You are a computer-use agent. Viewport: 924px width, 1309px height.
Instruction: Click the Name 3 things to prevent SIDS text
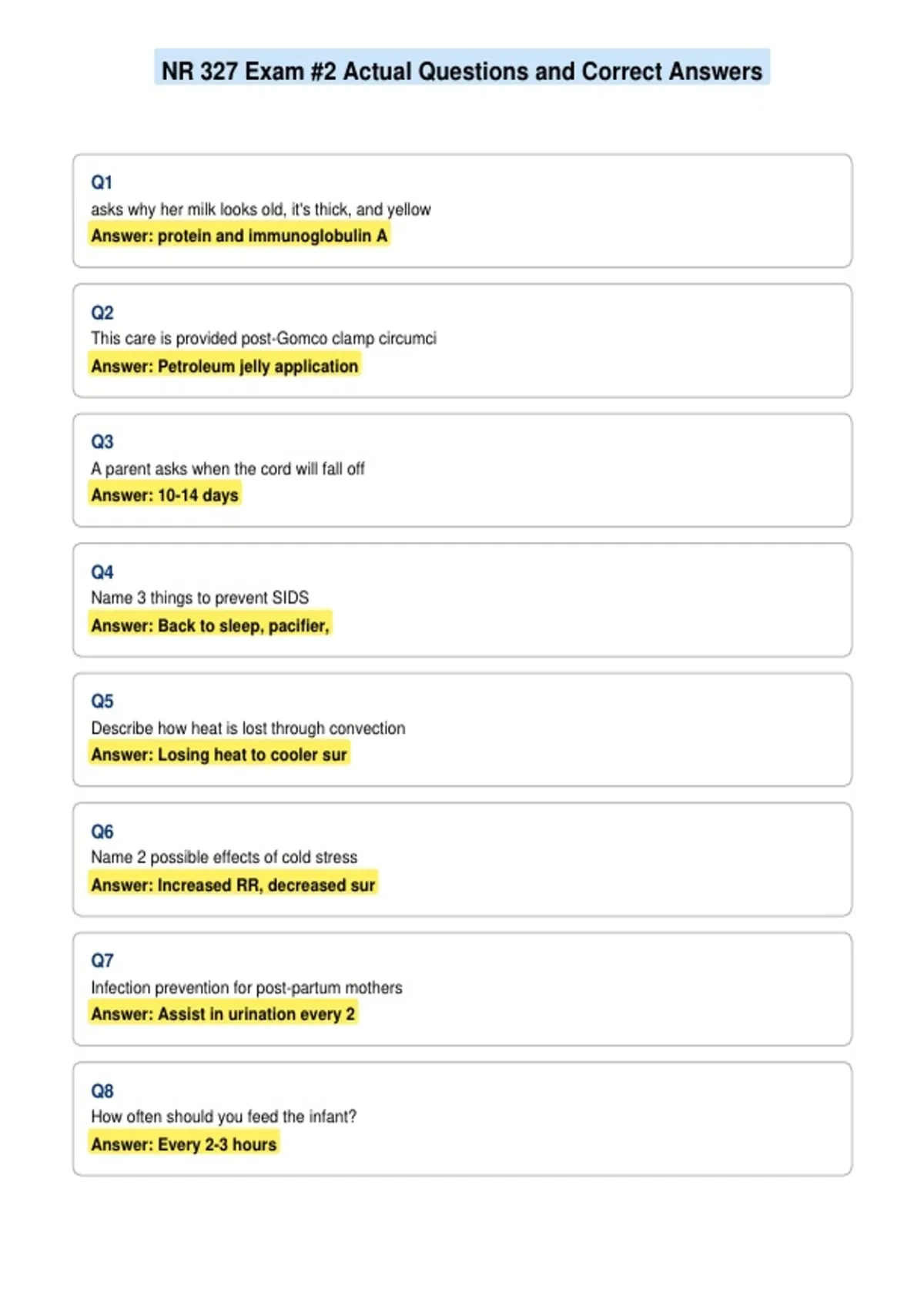coord(200,598)
